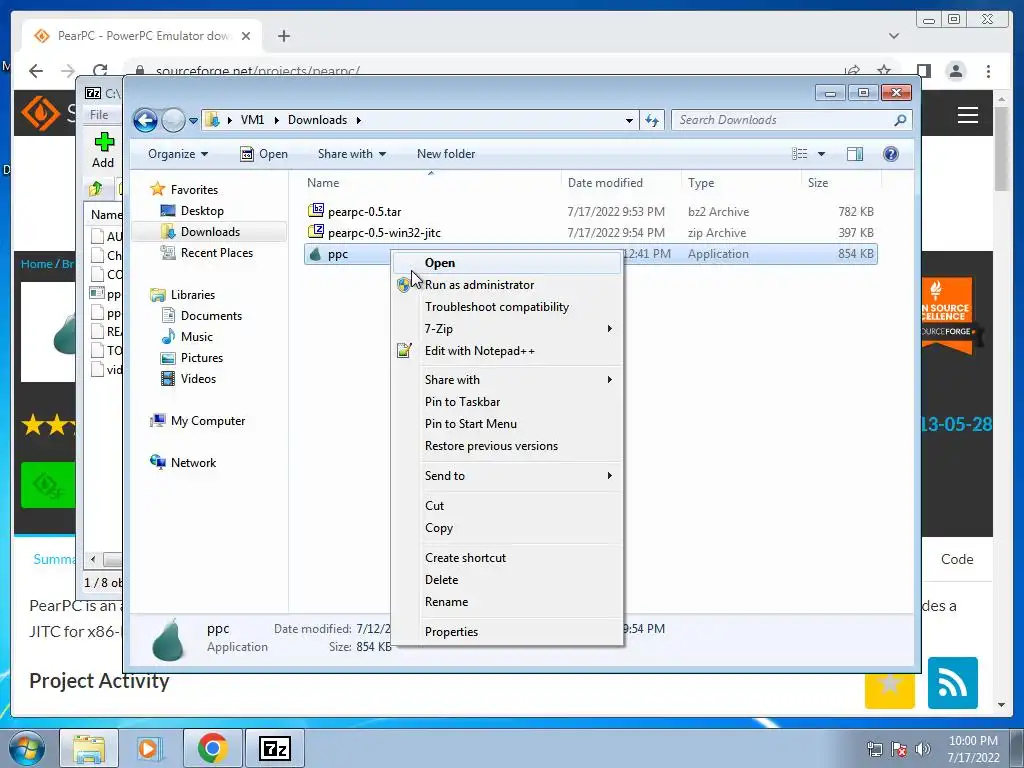Screen dimensions: 1024x768
Task: Click the change view icon
Action: coord(799,154)
